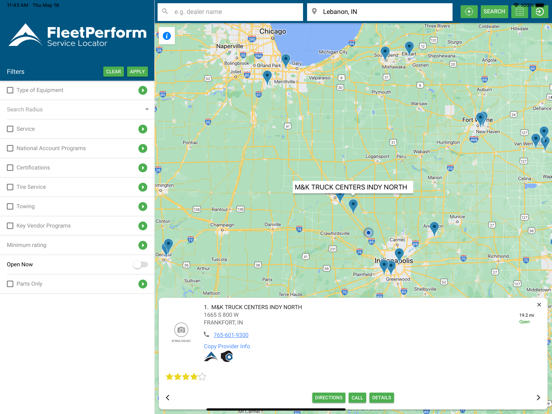Check the Key Vendor Programs checkbox

[x=10, y=226]
